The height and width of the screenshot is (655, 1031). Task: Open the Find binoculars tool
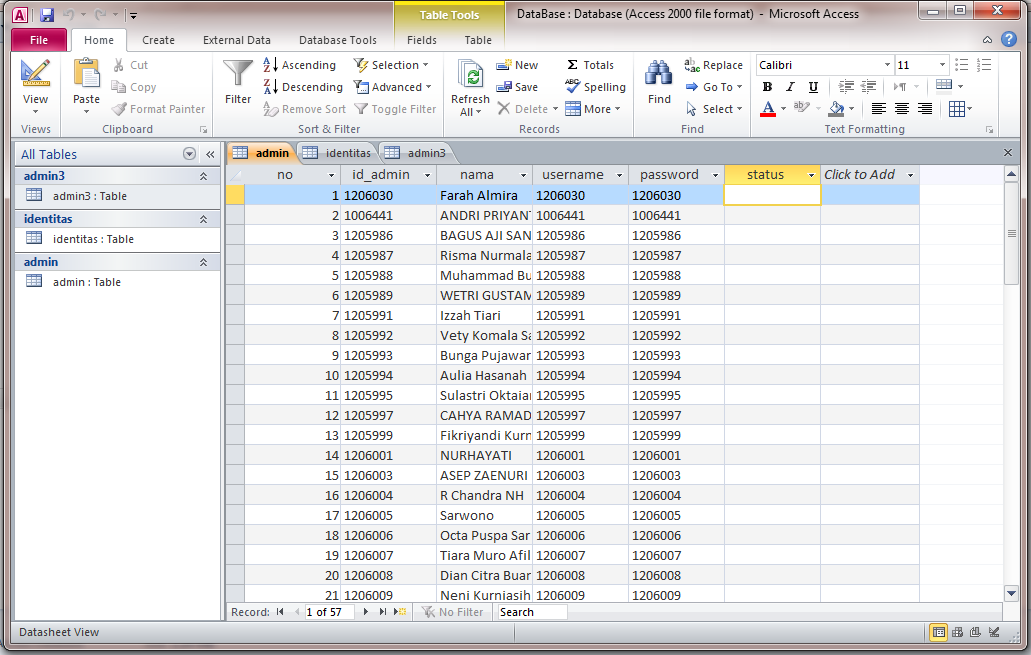coord(658,74)
